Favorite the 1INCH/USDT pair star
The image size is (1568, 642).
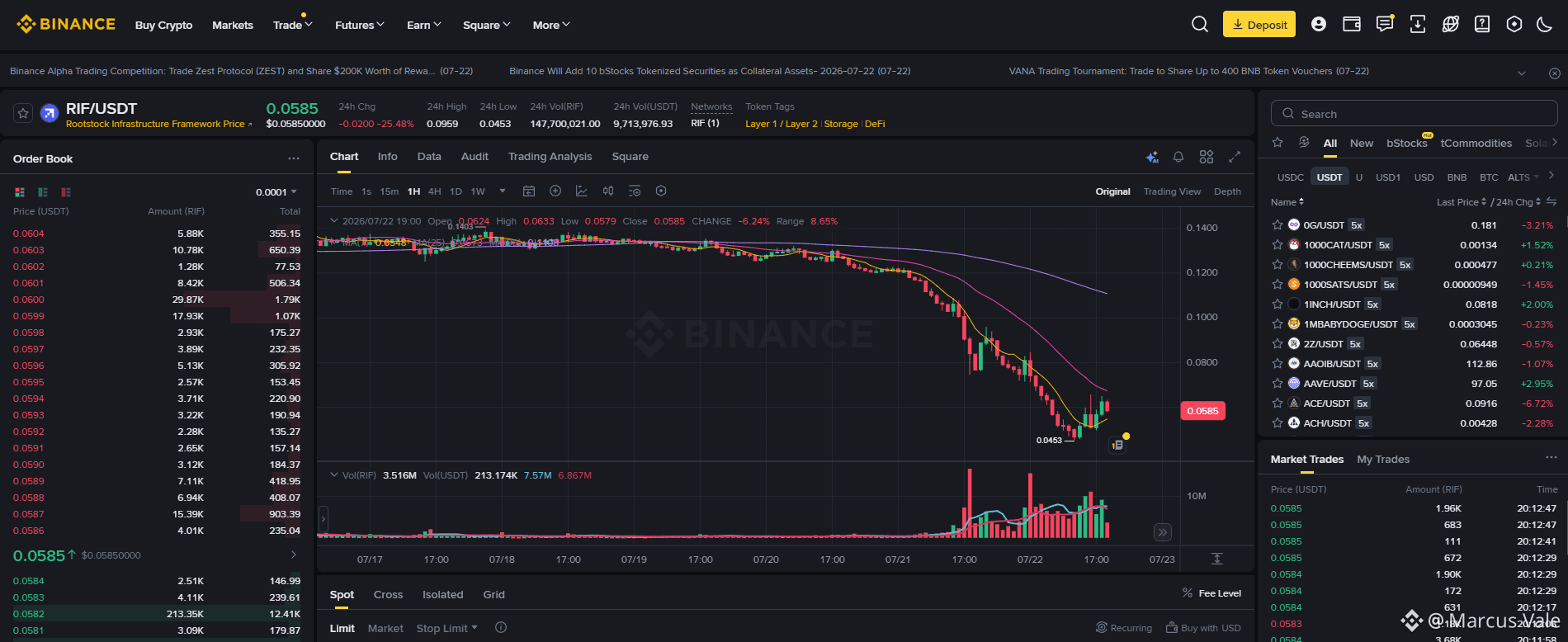1278,304
